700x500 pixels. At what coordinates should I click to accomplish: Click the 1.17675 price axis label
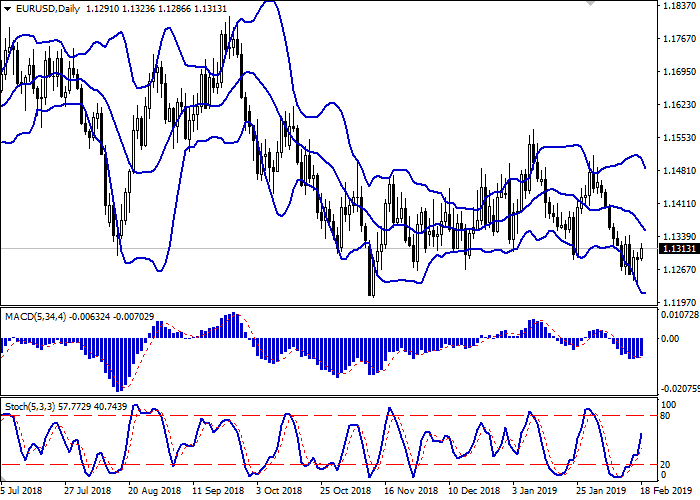coord(679,40)
